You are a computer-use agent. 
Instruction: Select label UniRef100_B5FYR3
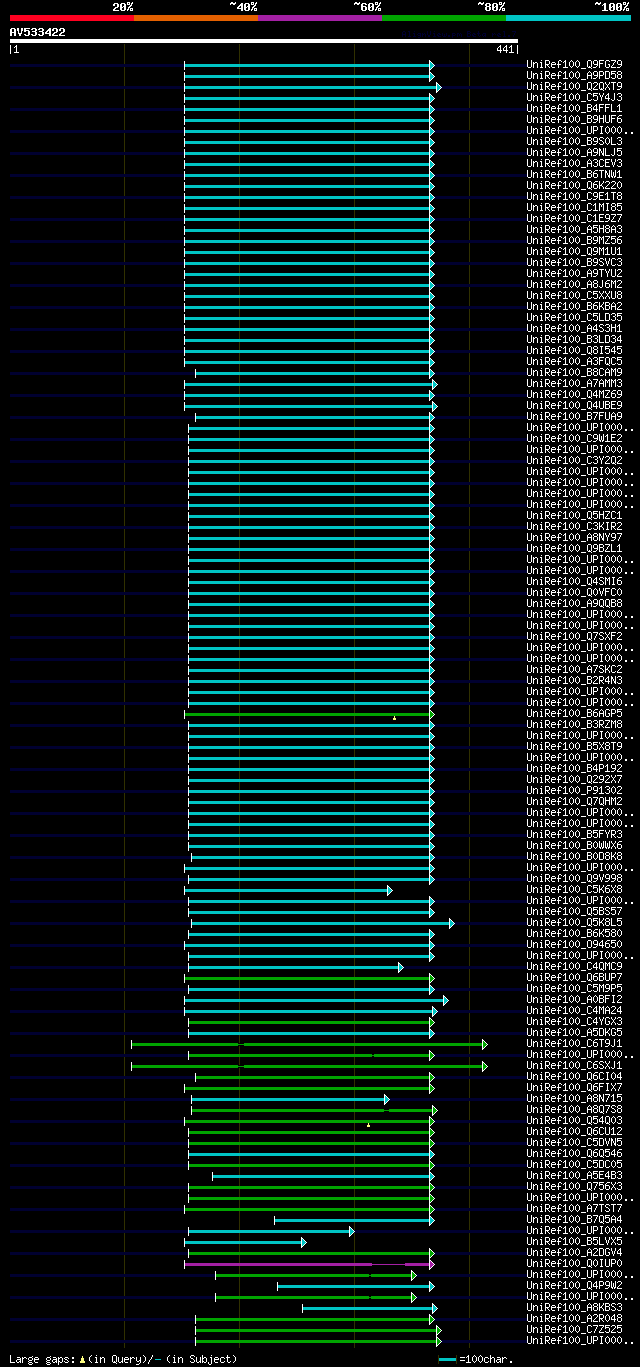[574, 834]
